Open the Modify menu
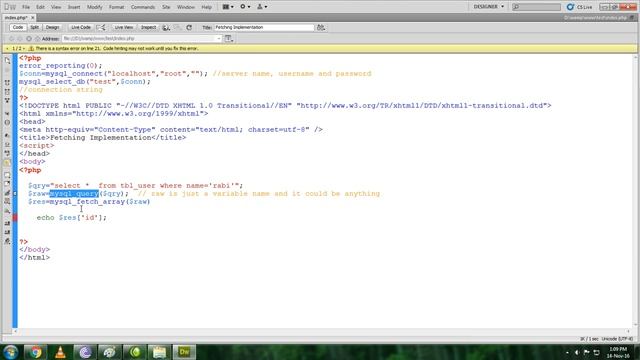The width and height of the screenshot is (640, 360). pyautogui.click(x=95, y=7)
